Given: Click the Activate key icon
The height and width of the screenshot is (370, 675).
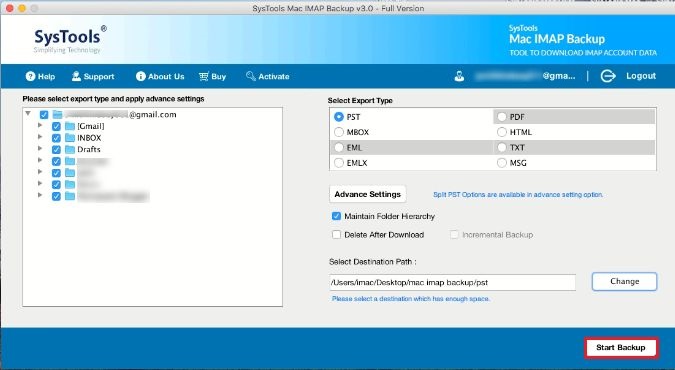Looking at the screenshot, I should tap(251, 76).
